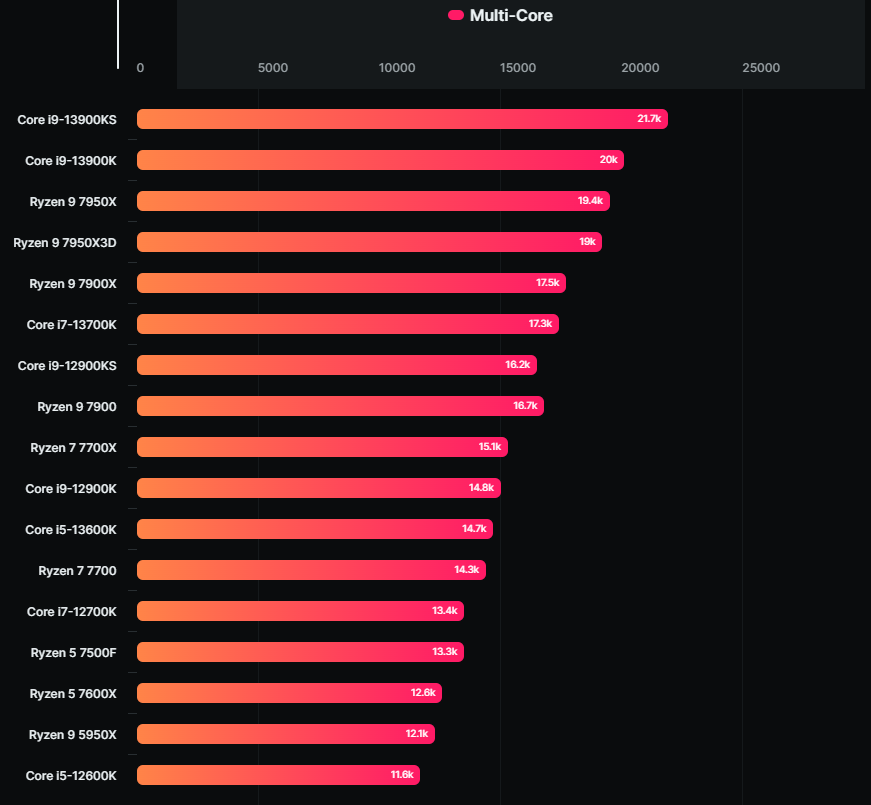
Task: Click the 10000 axis tick label
Action: click(x=397, y=68)
